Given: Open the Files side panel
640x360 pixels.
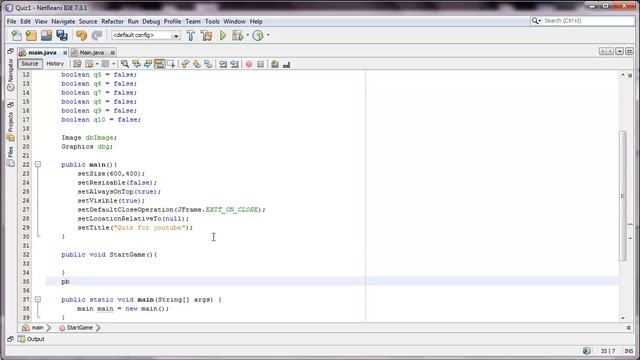Looking at the screenshot, I should click(x=11, y=157).
